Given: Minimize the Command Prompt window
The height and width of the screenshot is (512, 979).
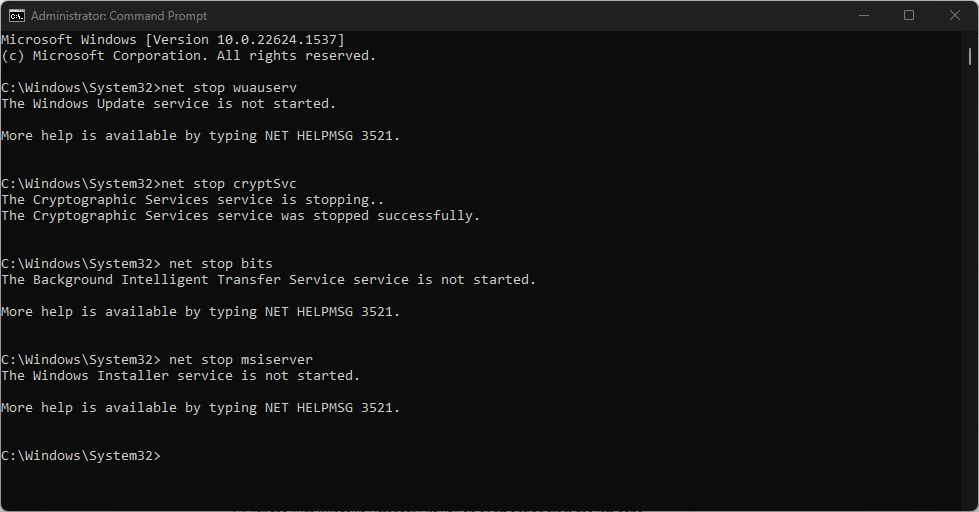Looking at the screenshot, I should click(x=862, y=15).
